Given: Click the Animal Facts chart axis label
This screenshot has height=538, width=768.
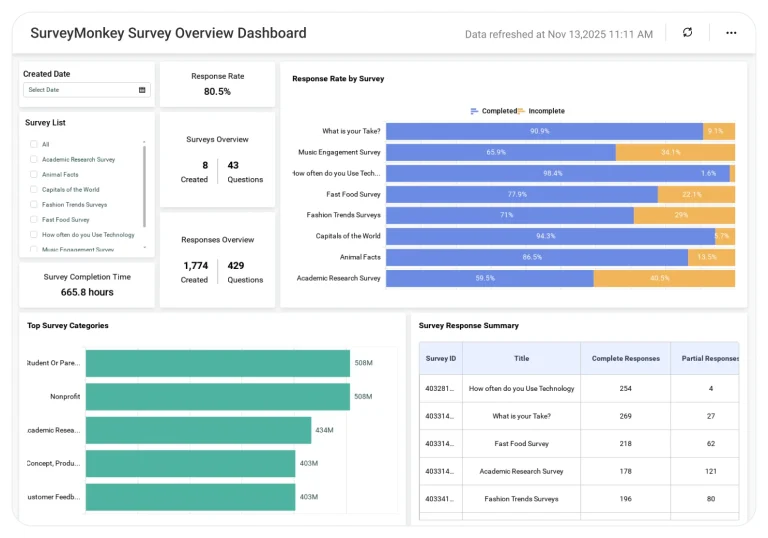Looking at the screenshot, I should 360,257.
